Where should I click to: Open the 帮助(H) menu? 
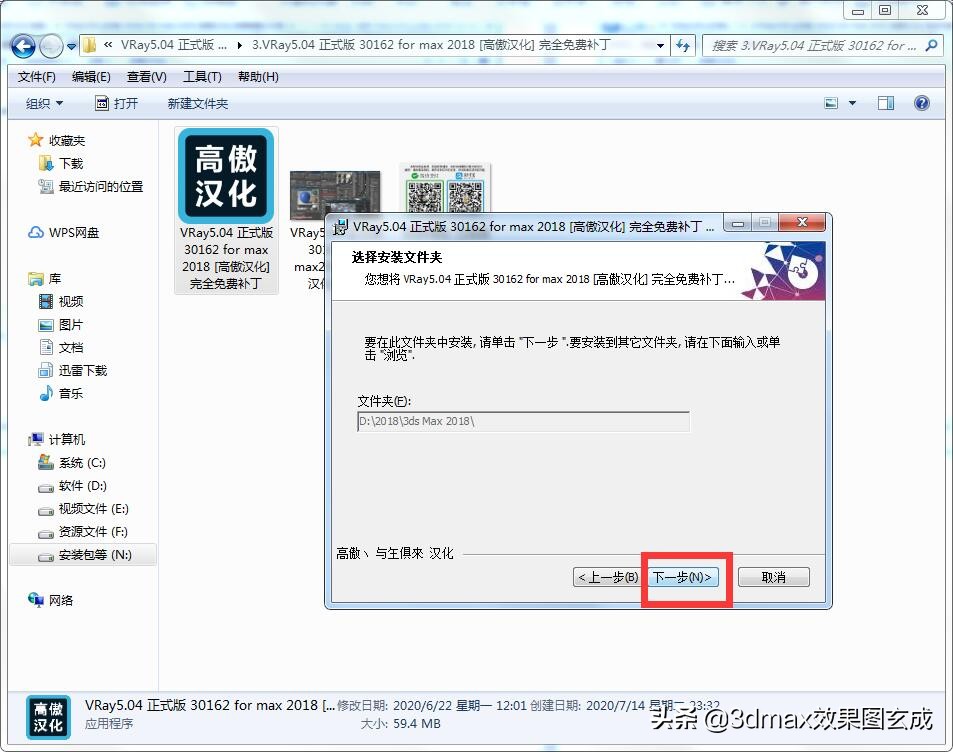[258, 77]
